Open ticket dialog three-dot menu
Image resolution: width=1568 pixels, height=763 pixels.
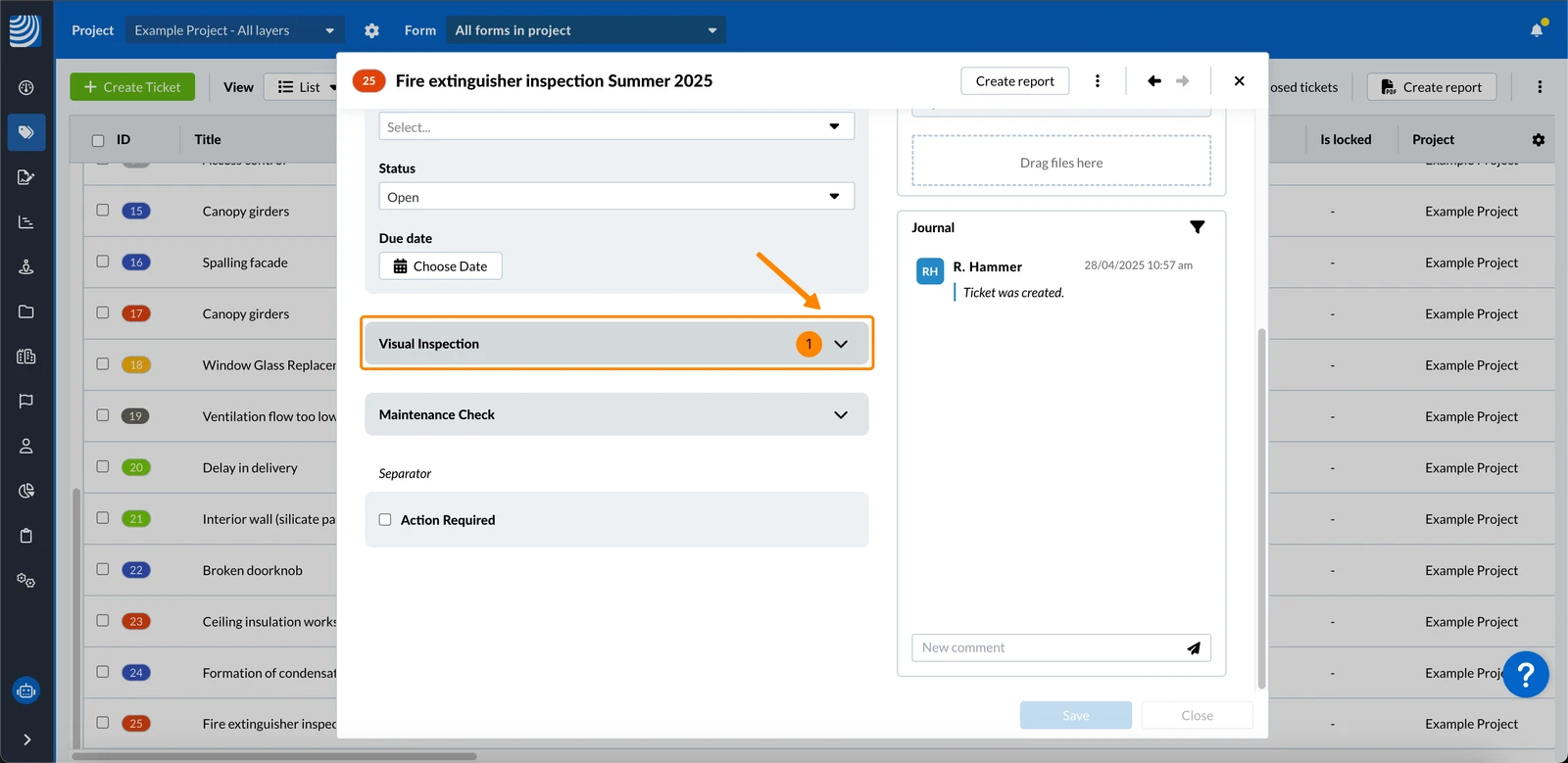[1098, 81]
